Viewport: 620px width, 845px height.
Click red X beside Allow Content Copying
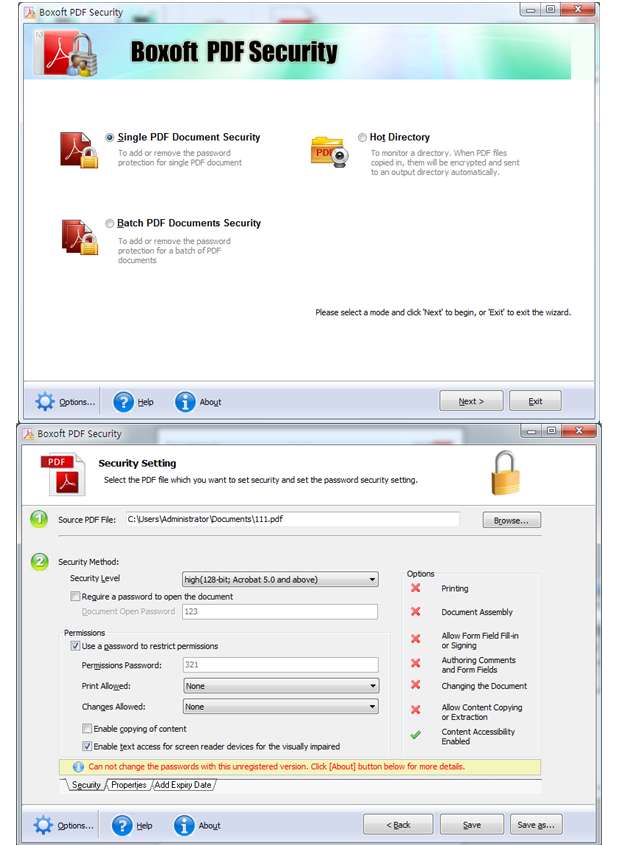tap(416, 710)
